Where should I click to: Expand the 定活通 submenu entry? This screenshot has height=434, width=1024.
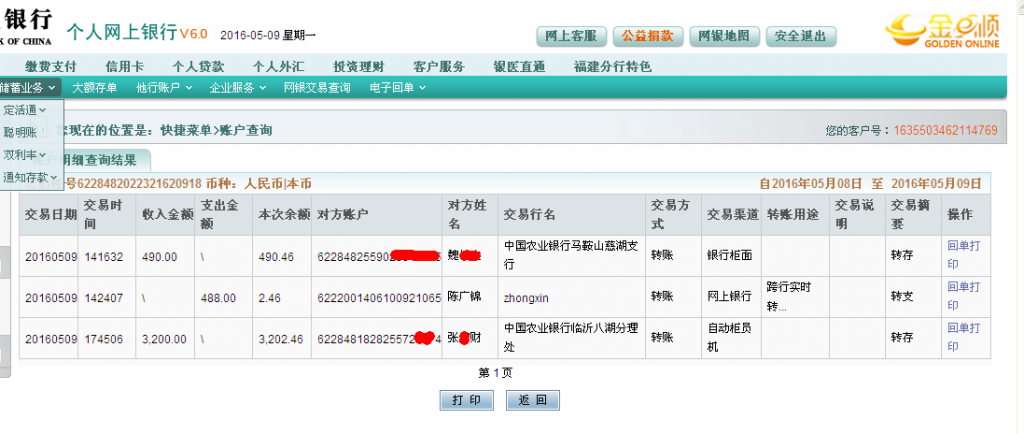click(25, 110)
